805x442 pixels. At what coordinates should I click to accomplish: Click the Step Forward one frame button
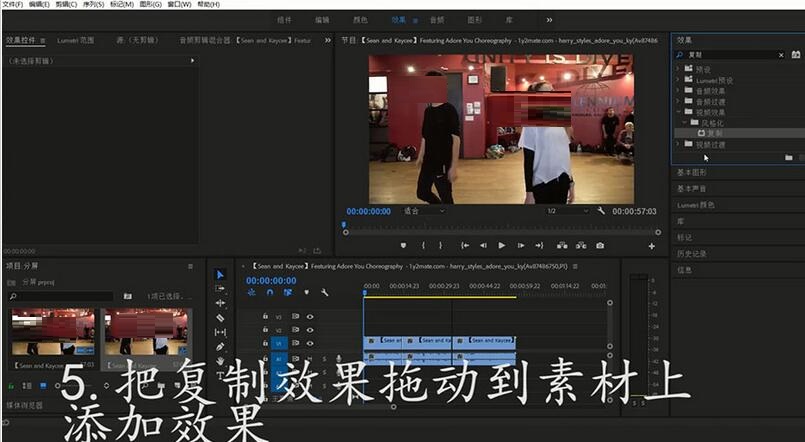pyautogui.click(x=521, y=245)
